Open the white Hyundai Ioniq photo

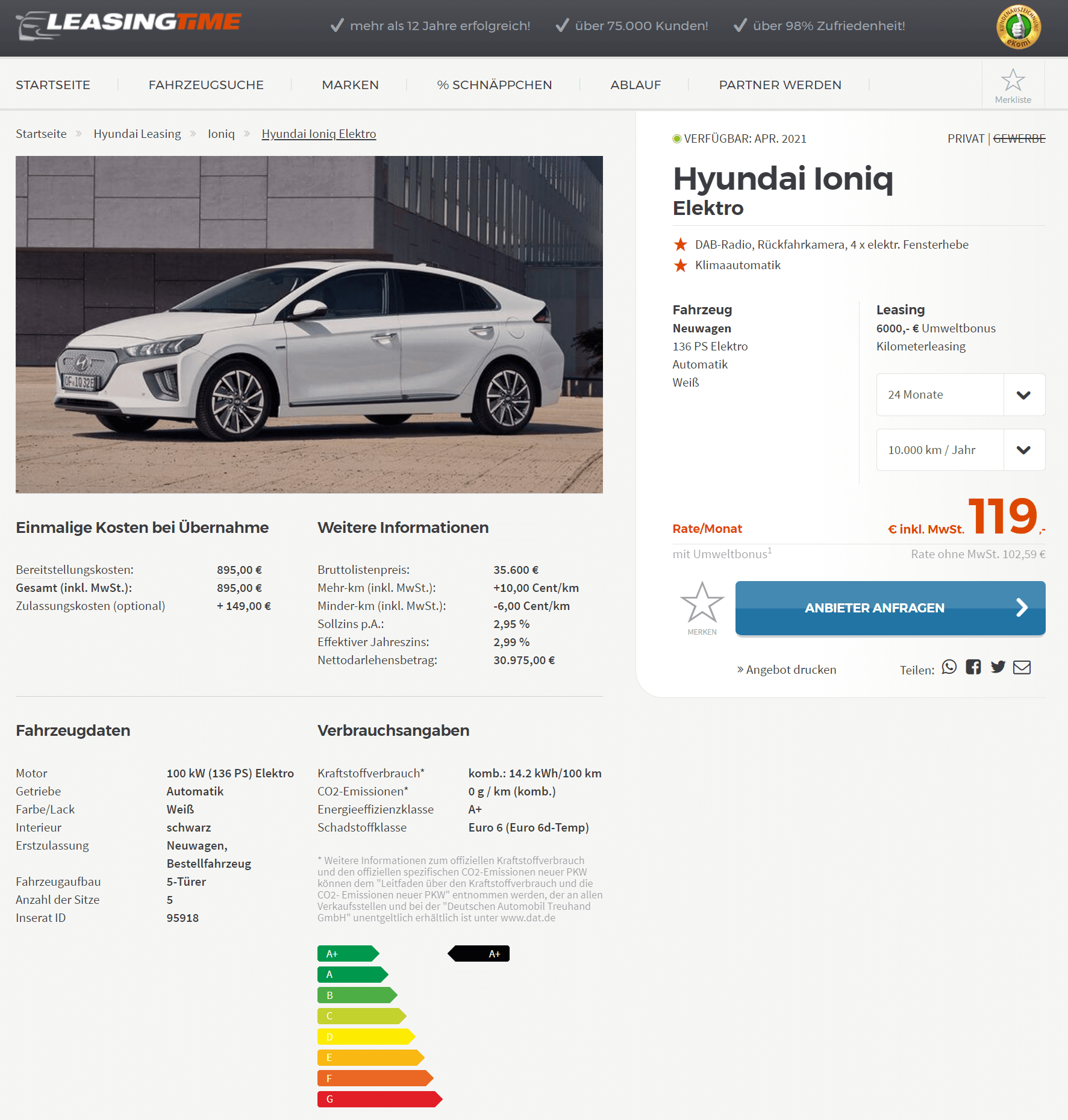pos(309,325)
